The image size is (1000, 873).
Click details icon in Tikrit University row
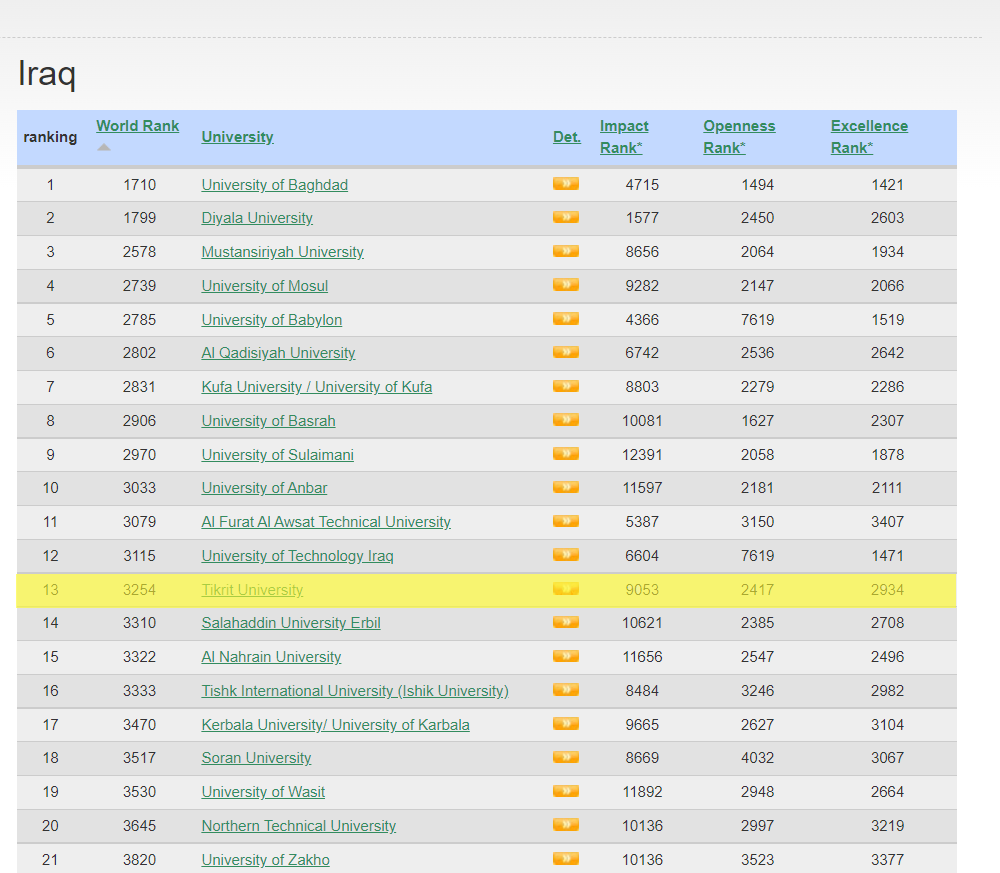coord(566,589)
